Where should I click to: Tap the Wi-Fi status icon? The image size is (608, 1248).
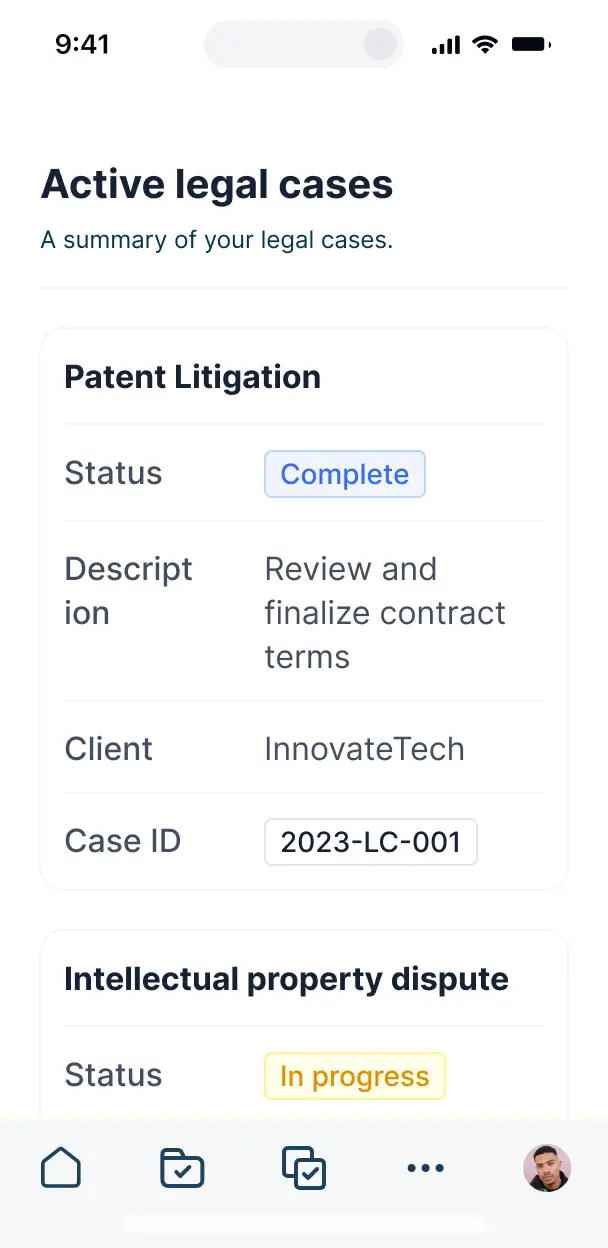click(485, 43)
